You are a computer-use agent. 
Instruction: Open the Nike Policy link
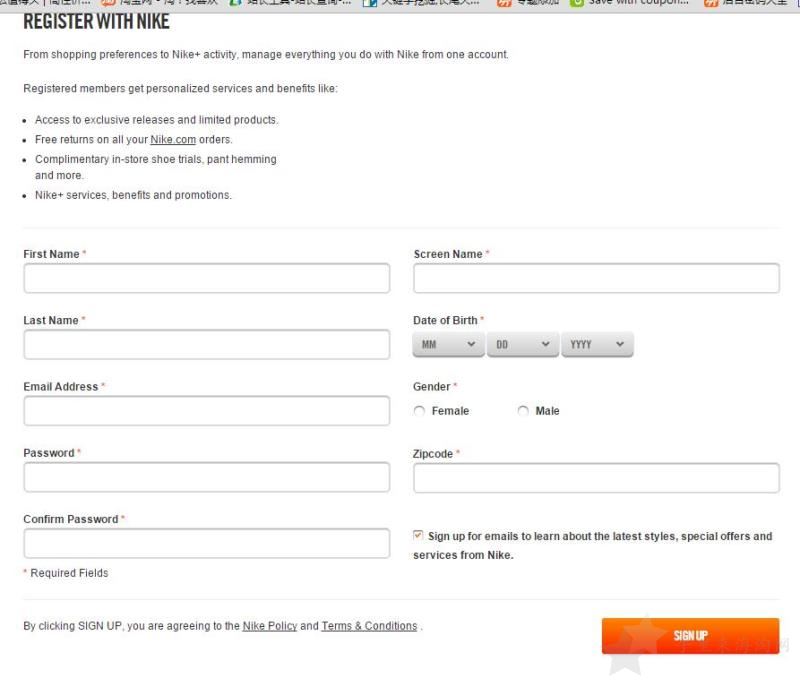pos(270,626)
